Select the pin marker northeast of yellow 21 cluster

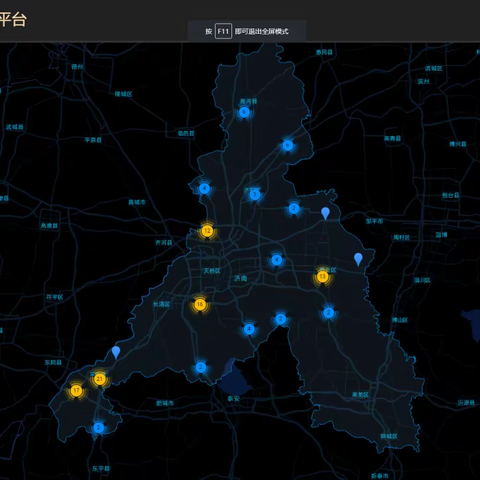[116, 352]
